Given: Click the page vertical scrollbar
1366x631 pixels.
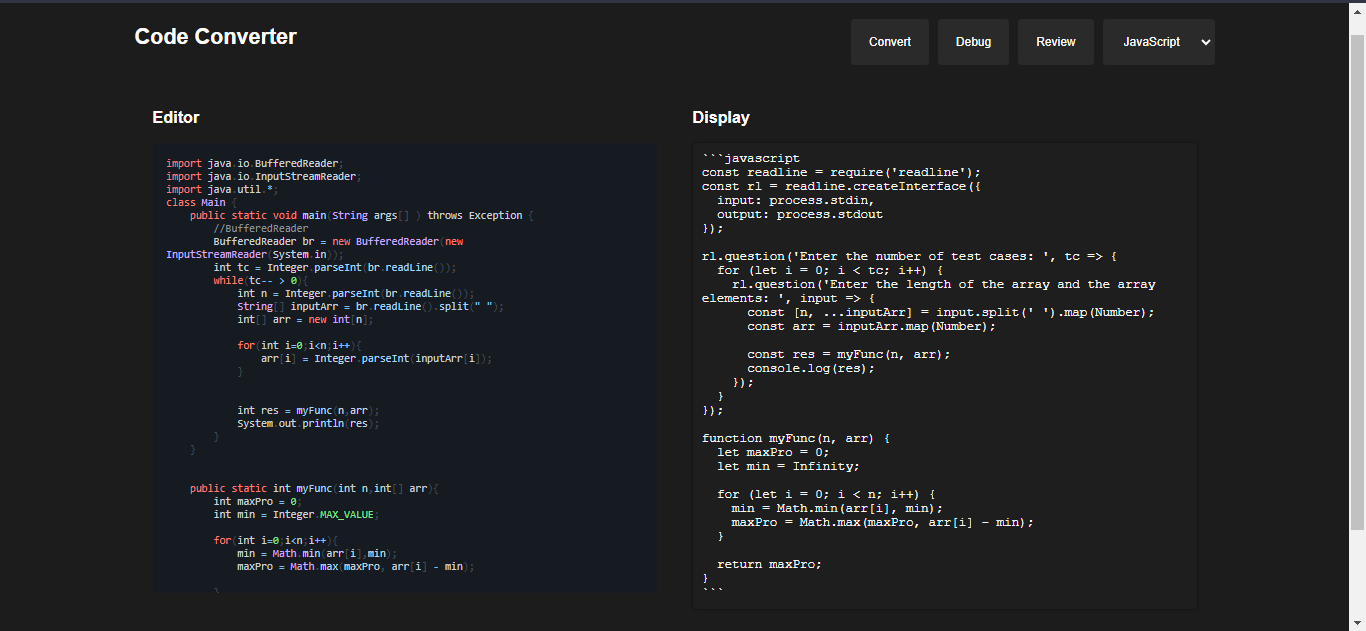Looking at the screenshot, I should [x=1357, y=280].
